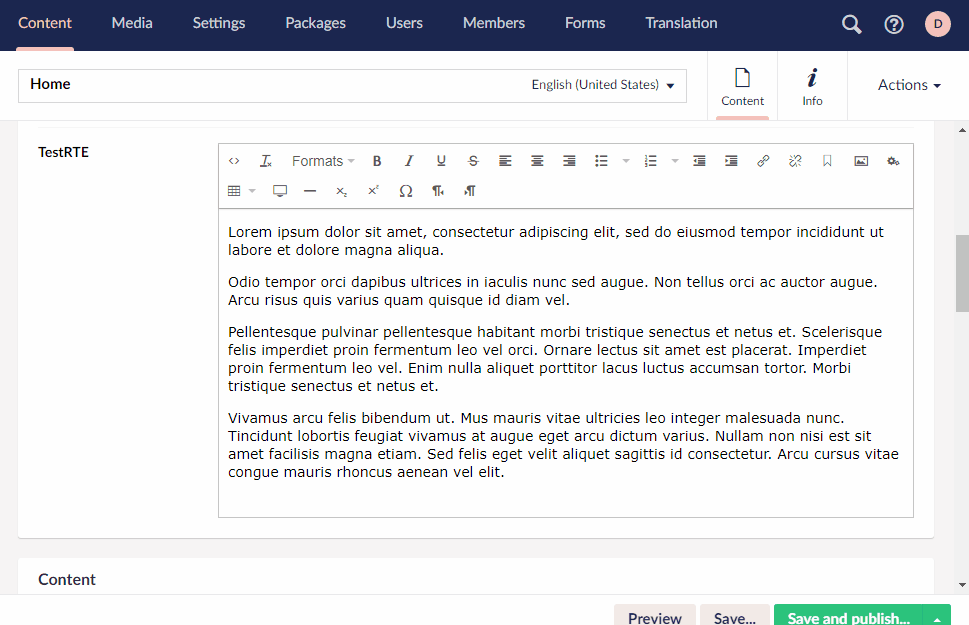The width and height of the screenshot is (969, 625).
Task: Remove the current link with Unlink
Action: click(x=794, y=160)
